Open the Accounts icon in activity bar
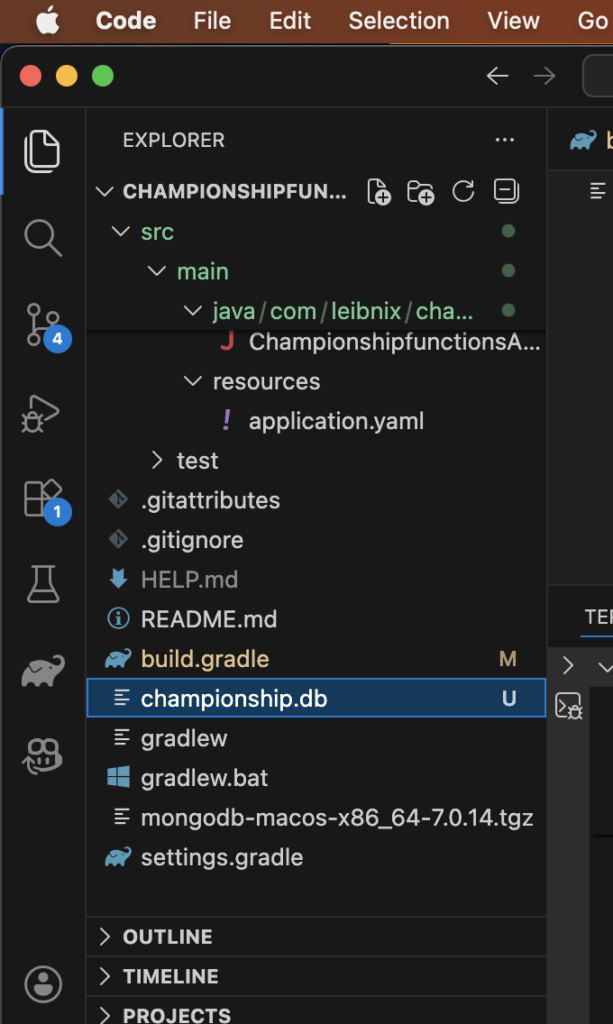This screenshot has width=613, height=1024. coord(43,984)
